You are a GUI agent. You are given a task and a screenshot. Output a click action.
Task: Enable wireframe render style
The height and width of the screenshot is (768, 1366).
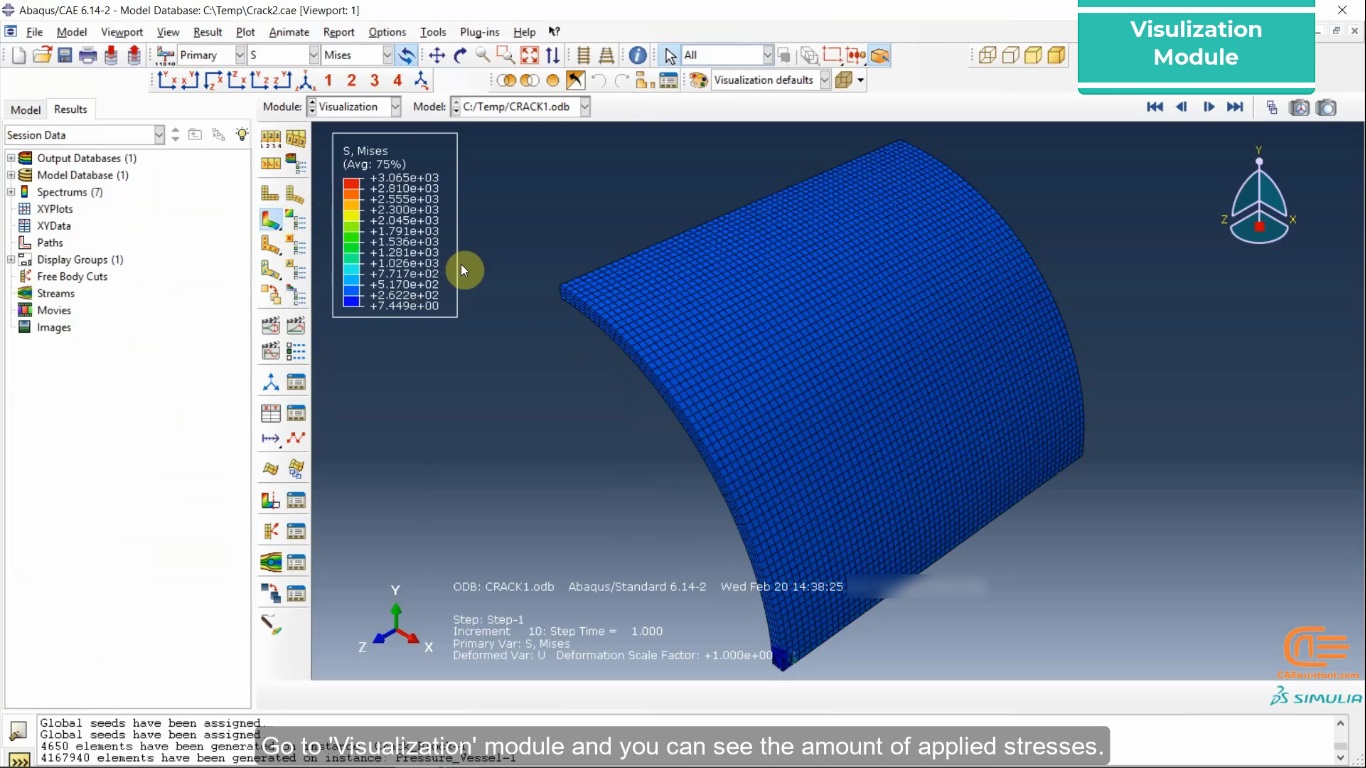coord(987,55)
